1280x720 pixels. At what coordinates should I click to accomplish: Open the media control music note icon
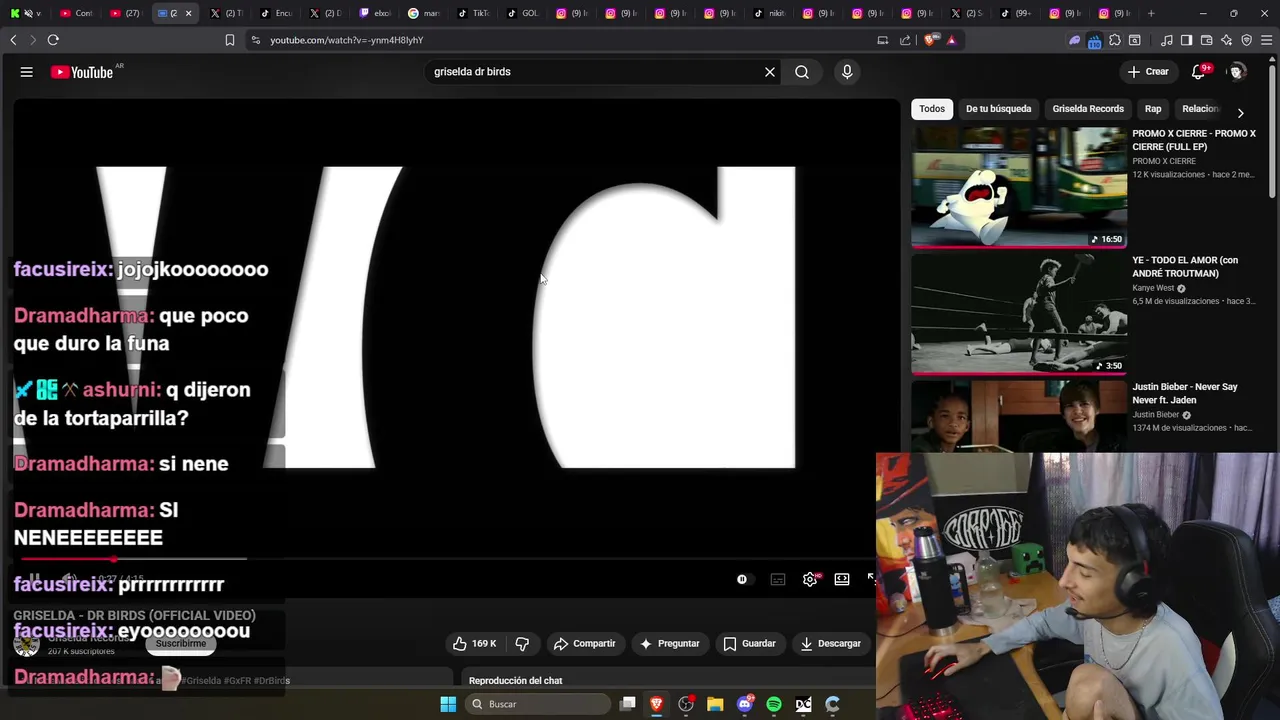1167,40
